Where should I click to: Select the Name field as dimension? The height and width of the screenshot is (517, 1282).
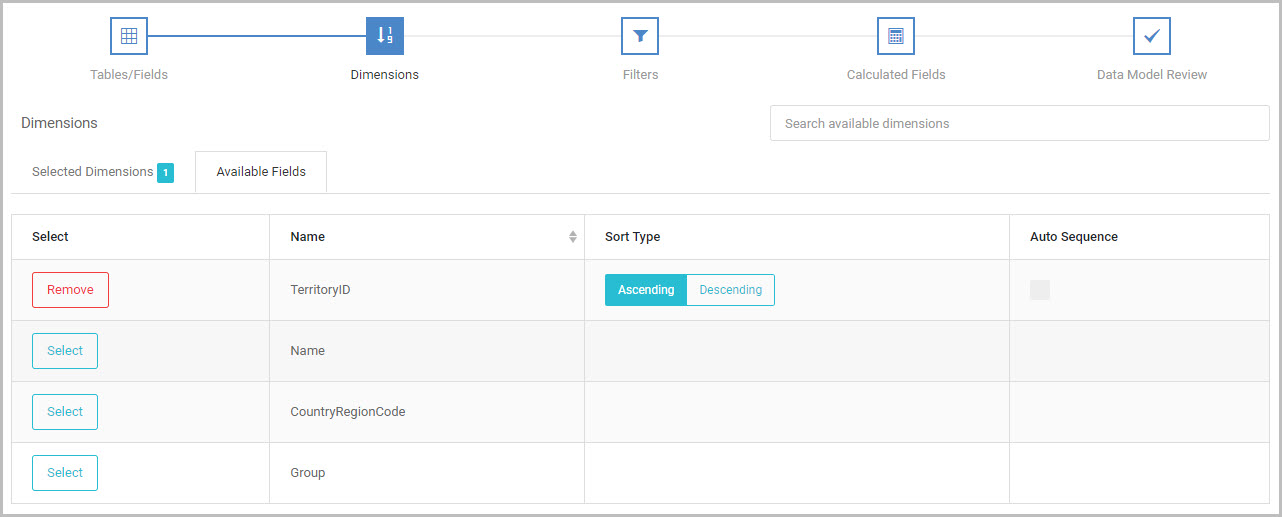coord(65,351)
